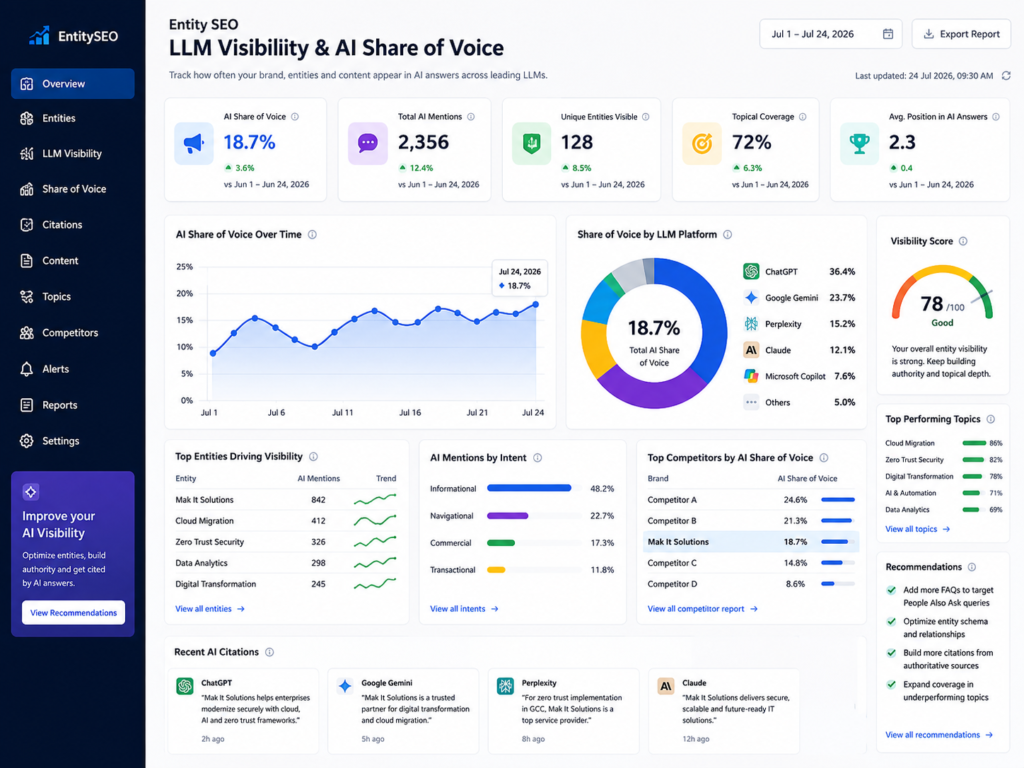Select the Mak It Solutions competitor row
The height and width of the screenshot is (768, 1024).
[x=750, y=541]
